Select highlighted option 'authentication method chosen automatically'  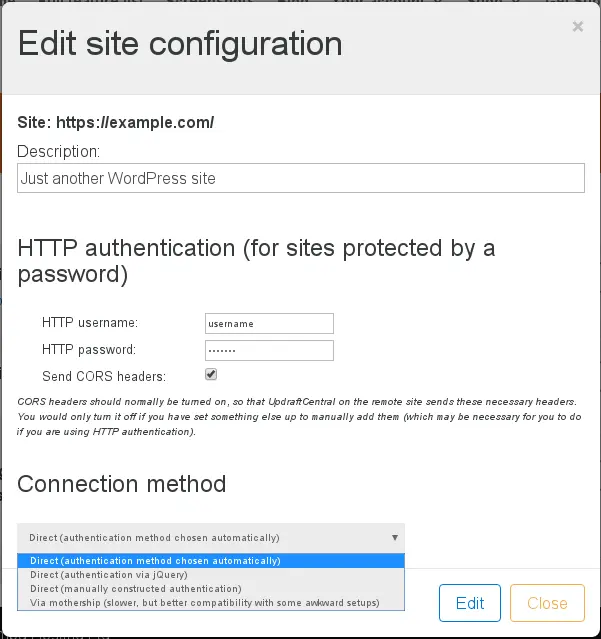tap(155, 561)
